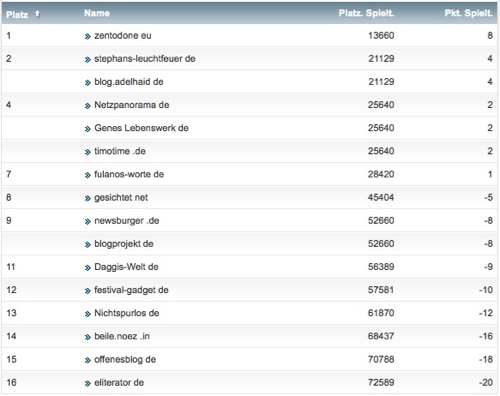Open the Genes Lebenswerk de link
Image resolution: width=500 pixels, height=396 pixels.
141,128
